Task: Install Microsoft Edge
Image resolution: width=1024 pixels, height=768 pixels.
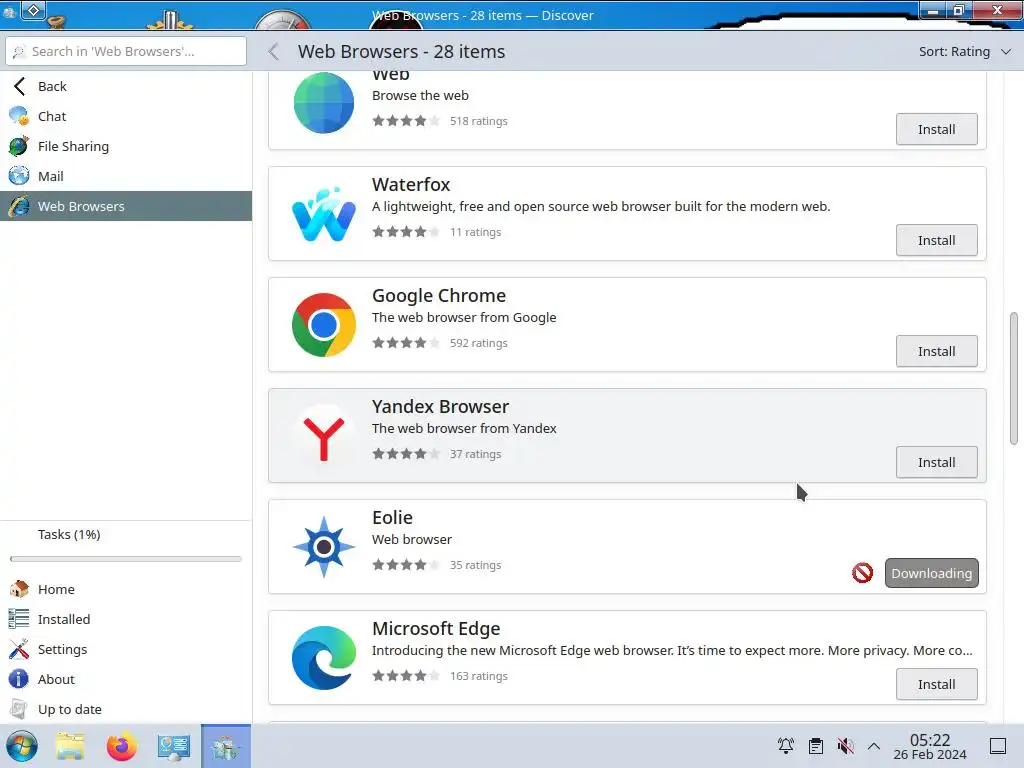Action: [x=936, y=684]
